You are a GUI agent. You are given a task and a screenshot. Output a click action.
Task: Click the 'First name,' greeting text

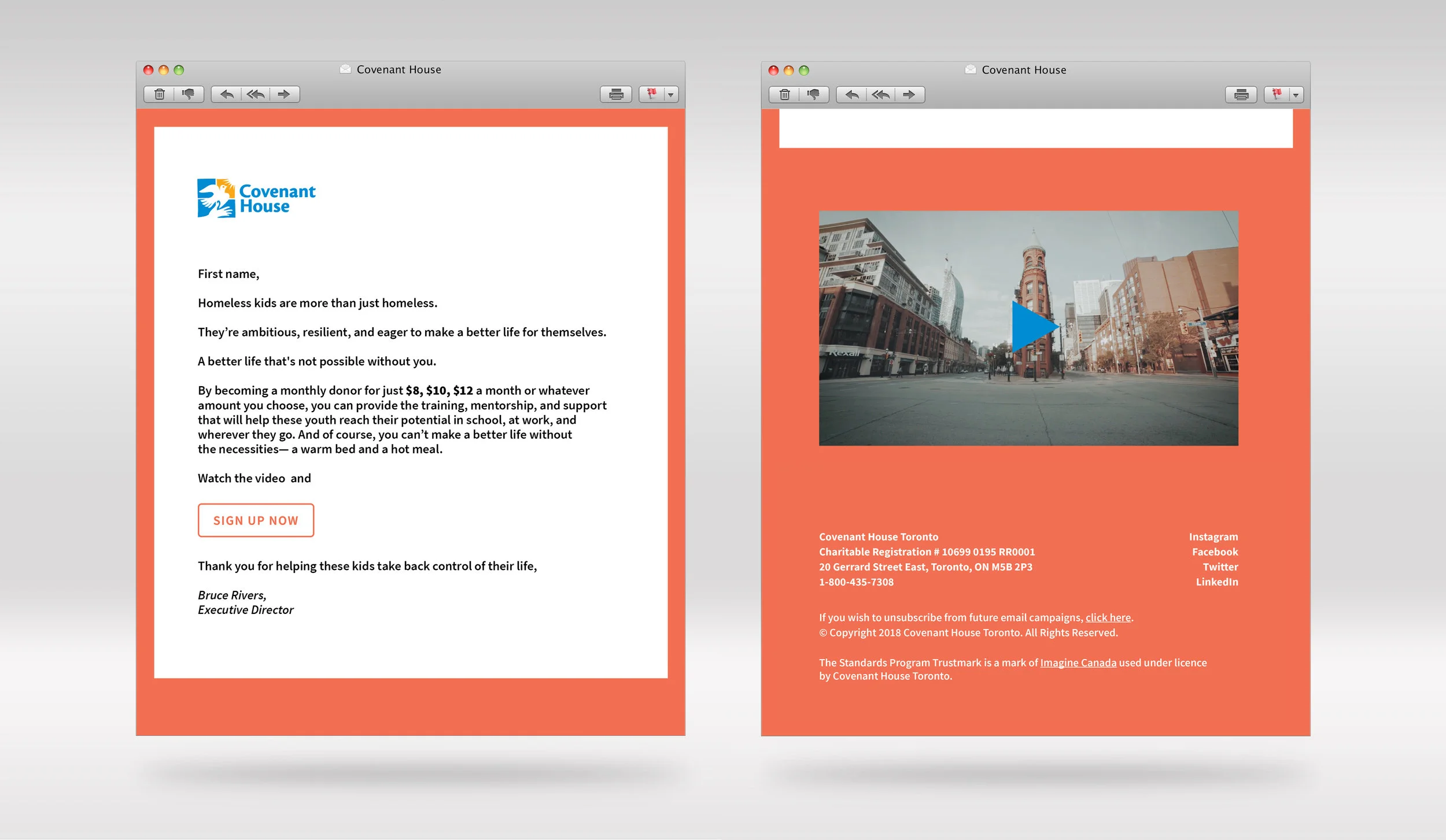[x=228, y=274]
